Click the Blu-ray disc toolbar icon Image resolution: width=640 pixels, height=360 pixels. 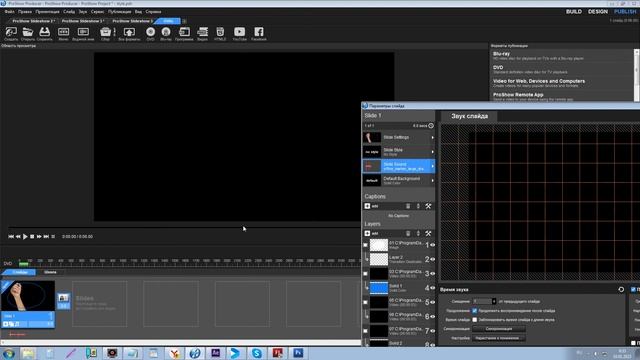166,32
